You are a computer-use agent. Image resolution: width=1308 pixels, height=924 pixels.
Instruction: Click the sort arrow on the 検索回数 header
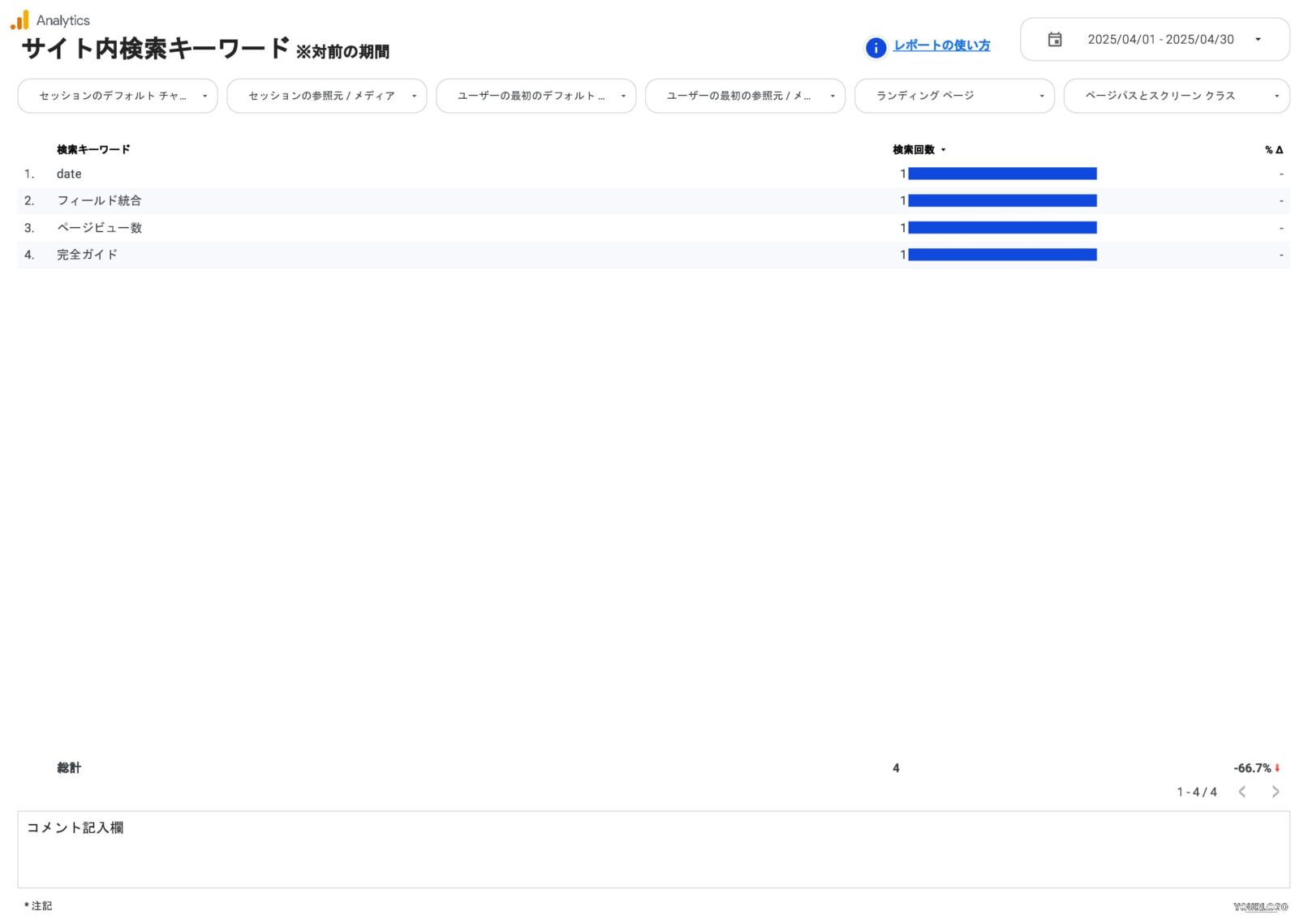pos(944,150)
